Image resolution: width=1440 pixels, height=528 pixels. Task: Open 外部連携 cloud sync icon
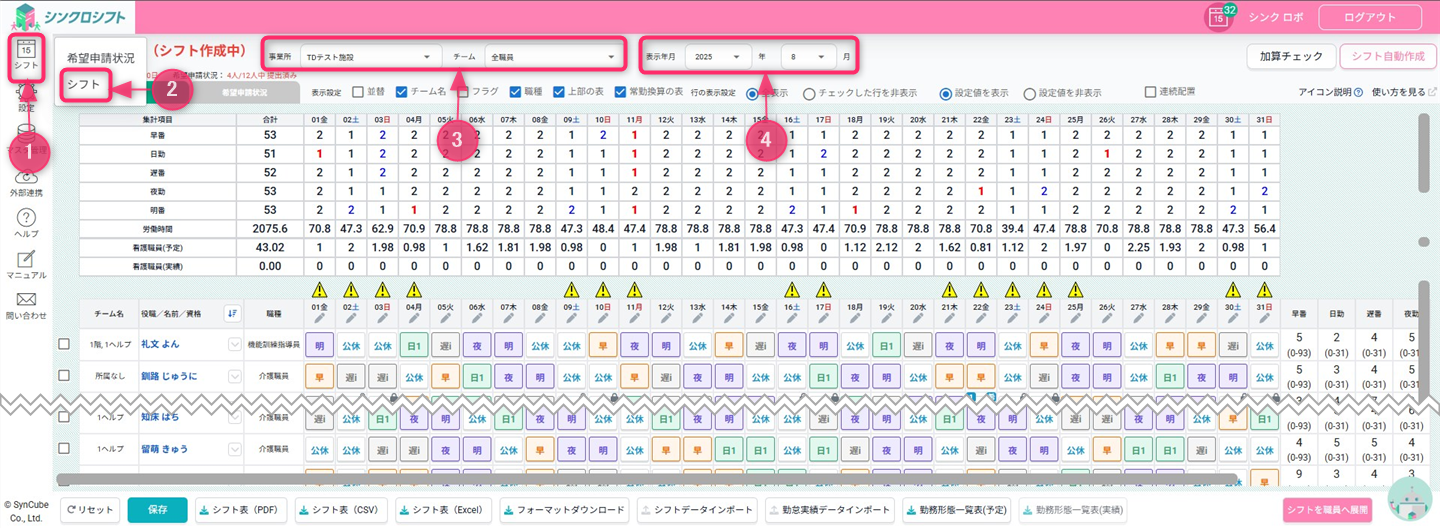point(27,177)
